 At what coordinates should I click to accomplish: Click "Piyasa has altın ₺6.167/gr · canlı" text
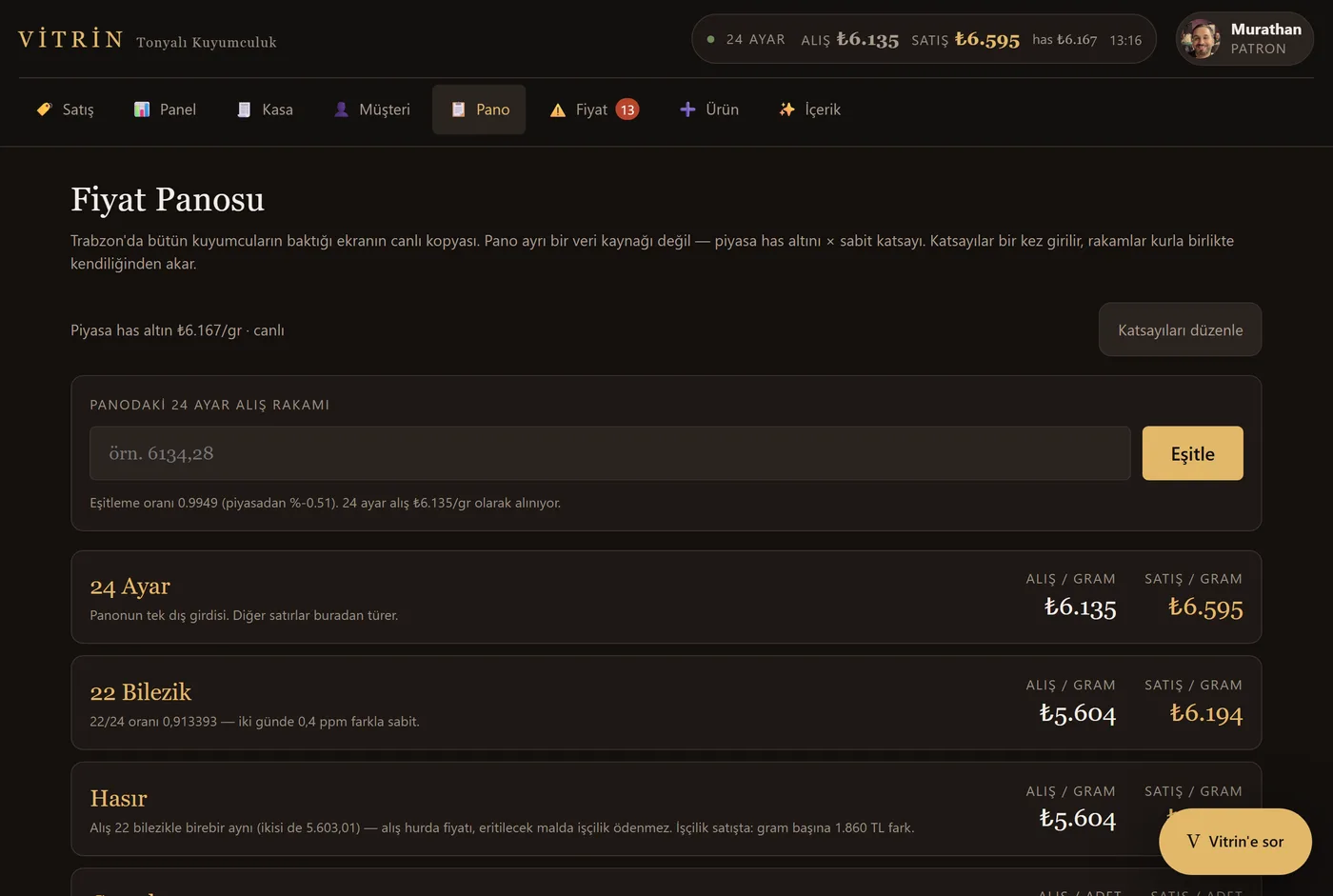tap(177, 330)
